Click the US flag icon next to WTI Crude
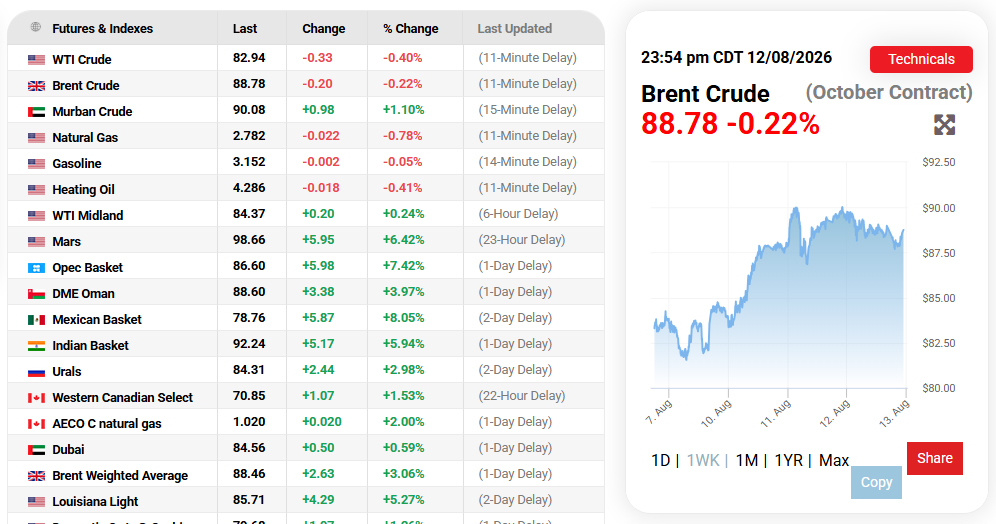The width and height of the screenshot is (996, 524). pyautogui.click(x=36, y=60)
